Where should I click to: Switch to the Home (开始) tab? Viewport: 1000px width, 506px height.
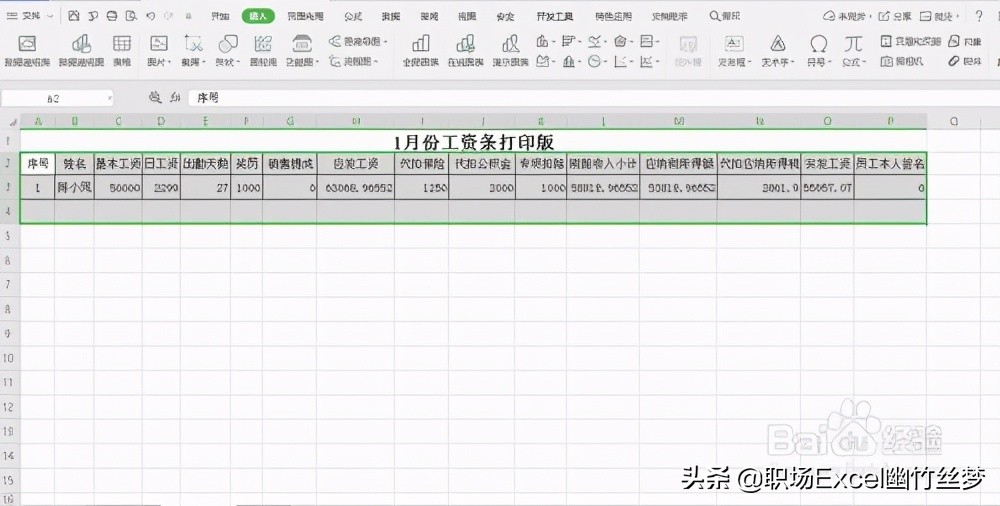coord(219,17)
